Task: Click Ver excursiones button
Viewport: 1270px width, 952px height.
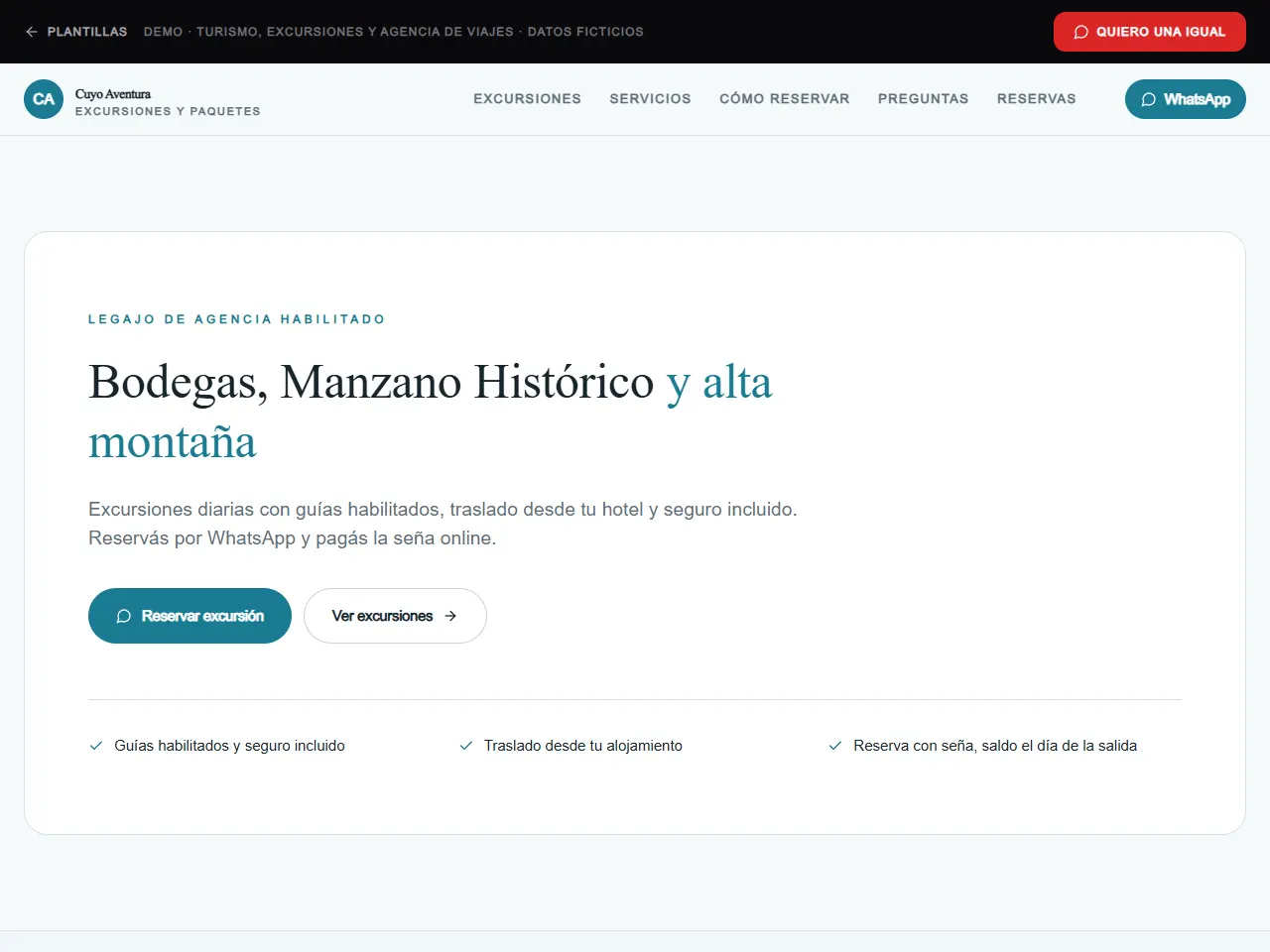Action: (x=395, y=616)
